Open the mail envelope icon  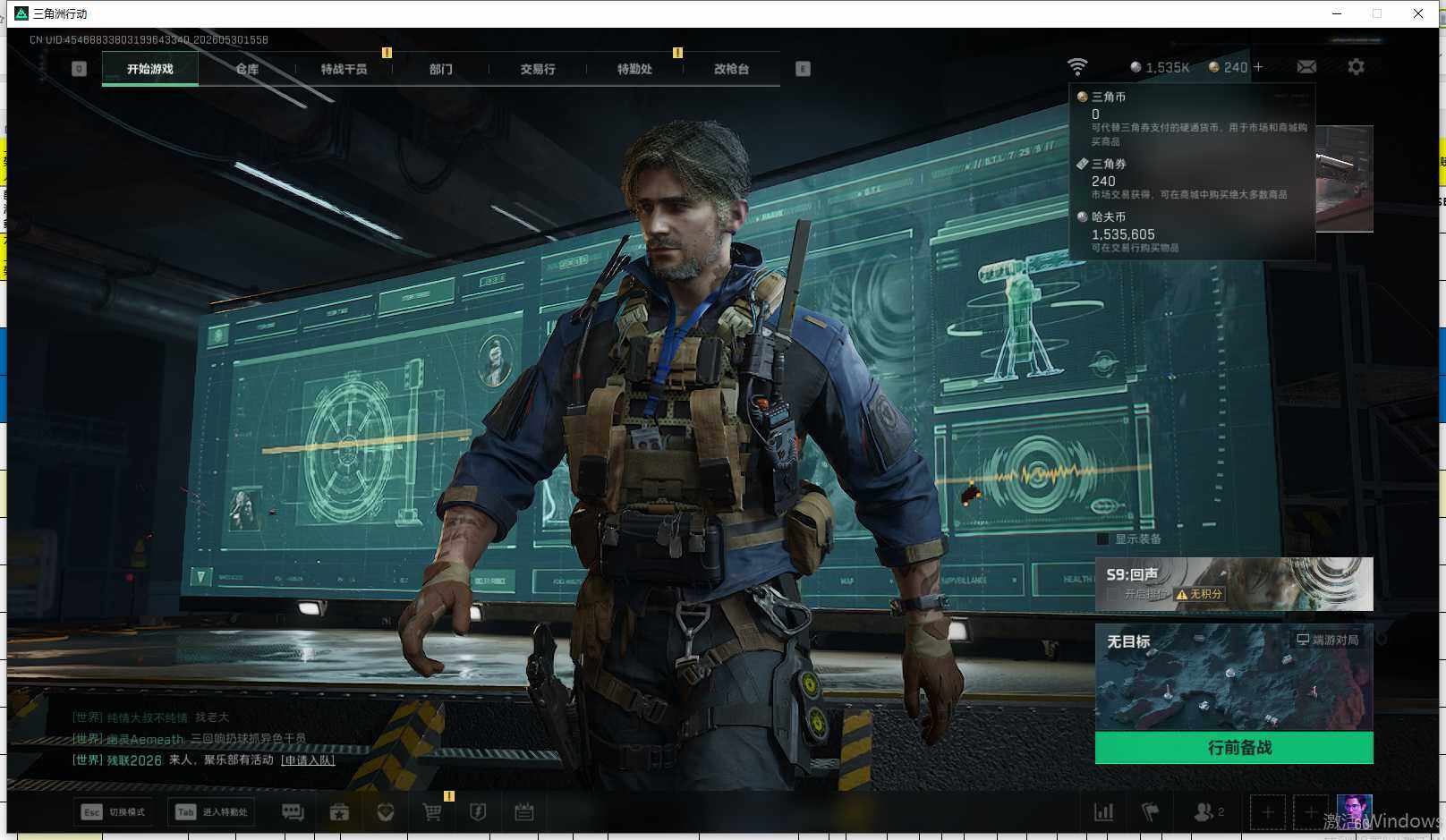pyautogui.click(x=1306, y=67)
